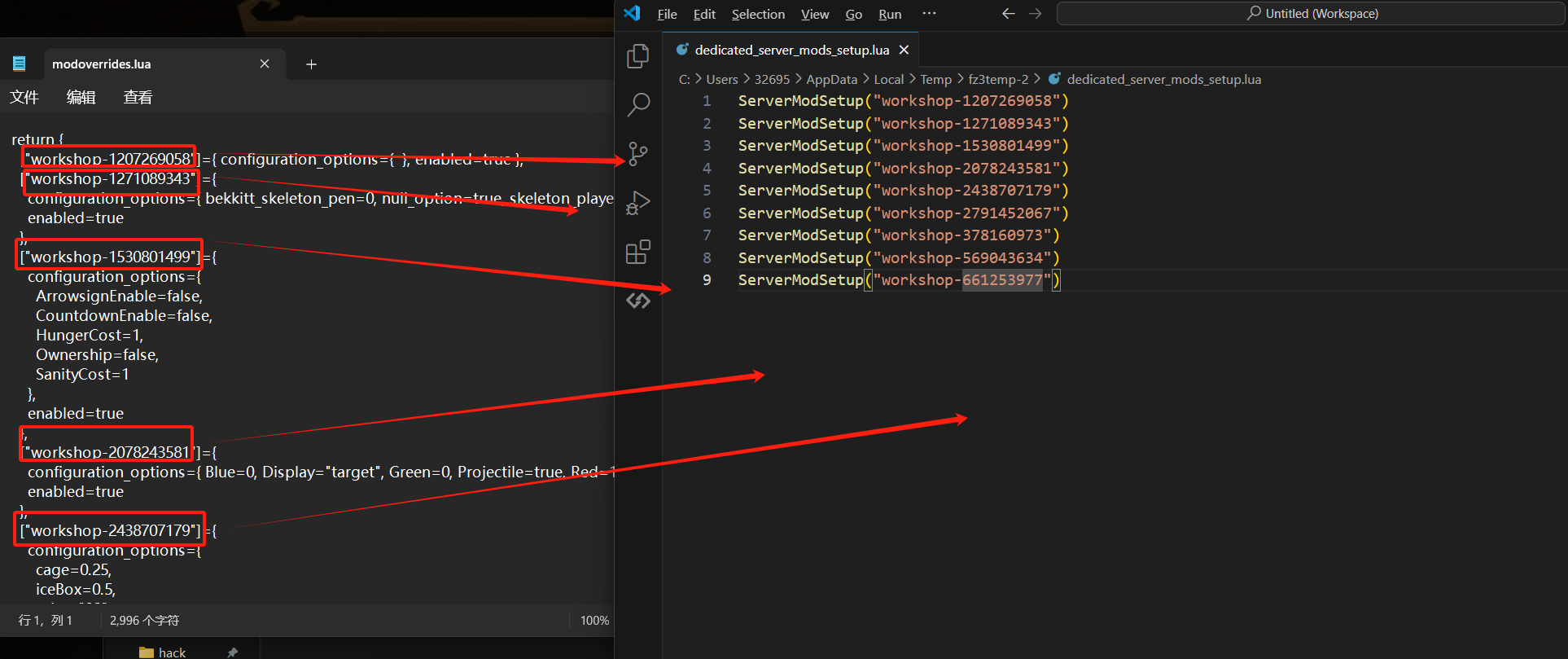The width and height of the screenshot is (1568, 659).
Task: Click the hack folder in the taskbar
Action: [x=163, y=652]
